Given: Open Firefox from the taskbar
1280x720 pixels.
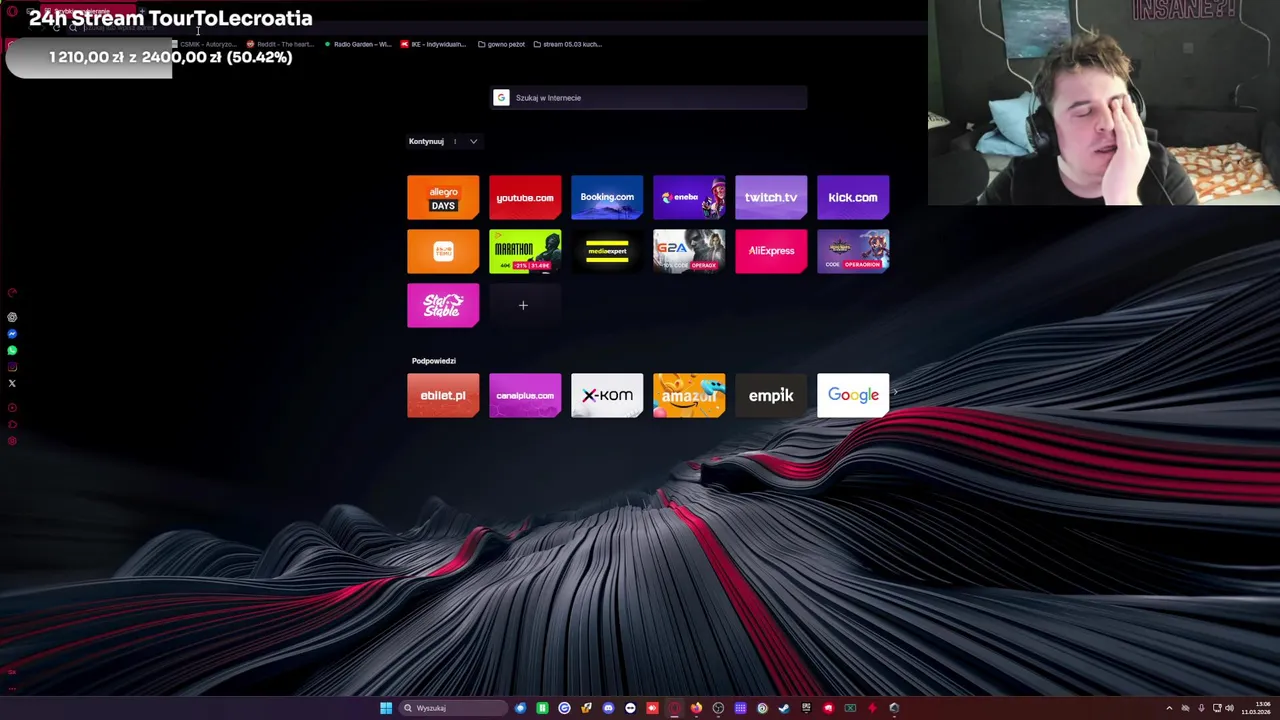Looking at the screenshot, I should pos(697,708).
